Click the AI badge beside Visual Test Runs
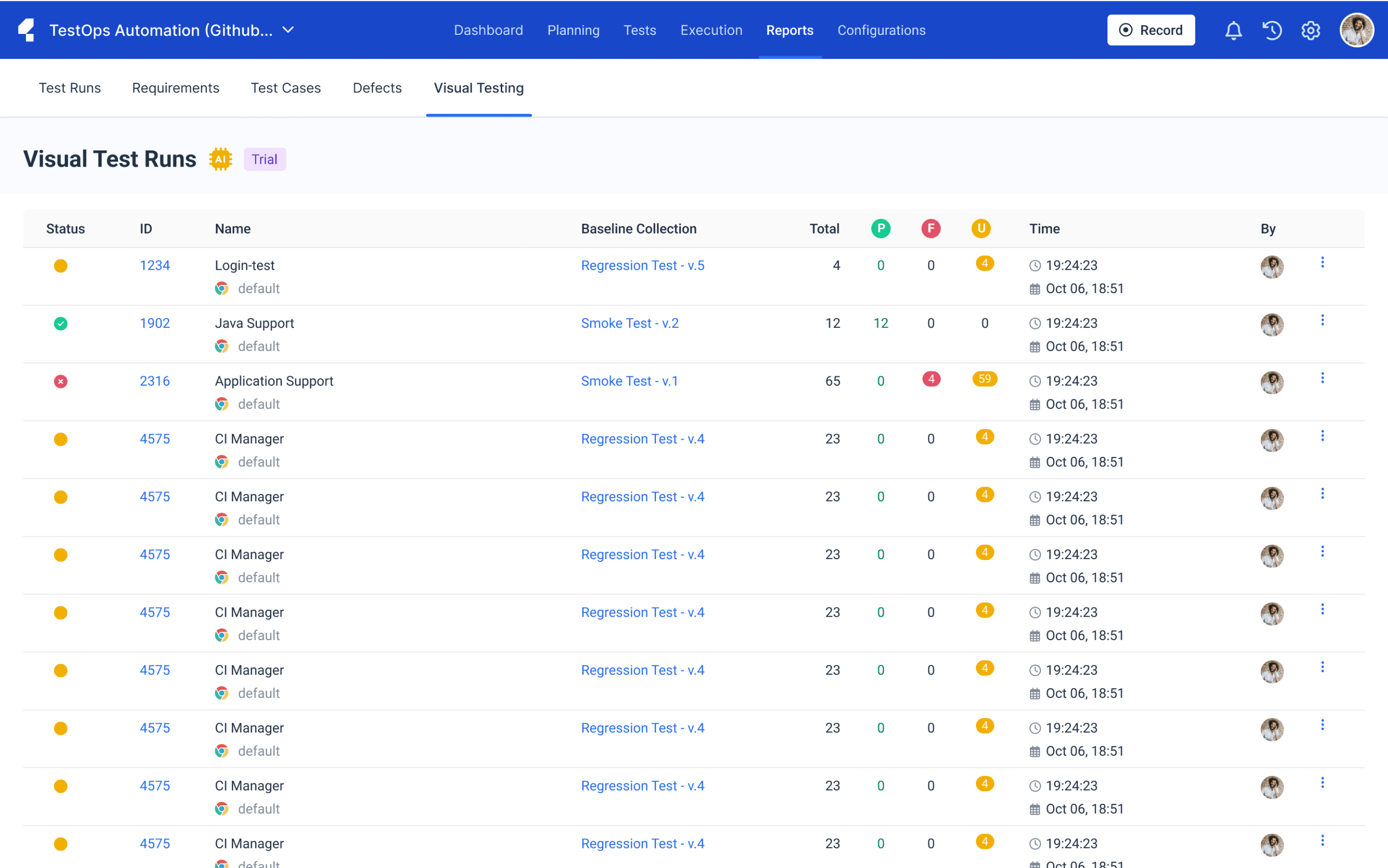 (x=221, y=159)
